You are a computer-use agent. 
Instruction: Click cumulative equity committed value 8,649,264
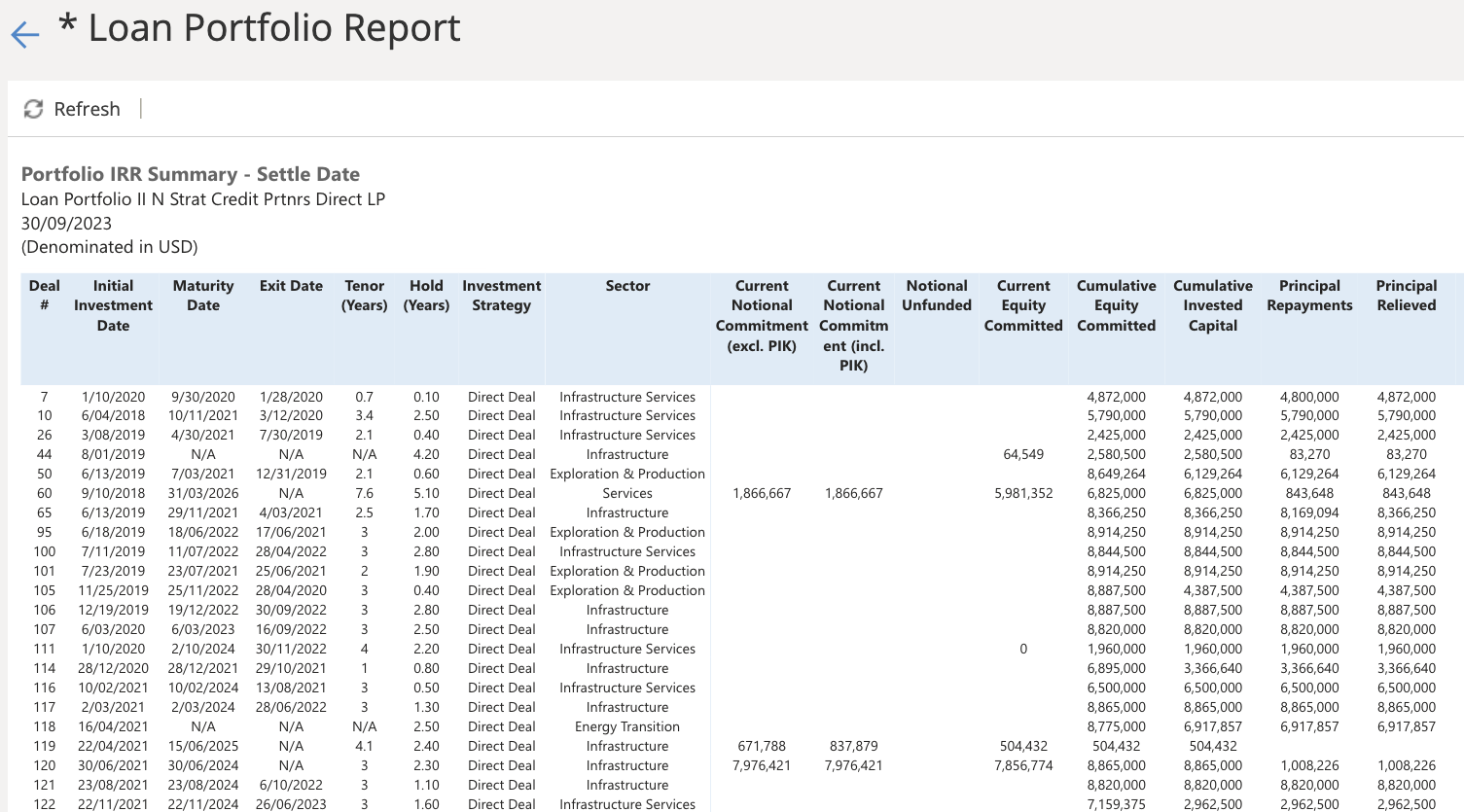click(x=1117, y=474)
